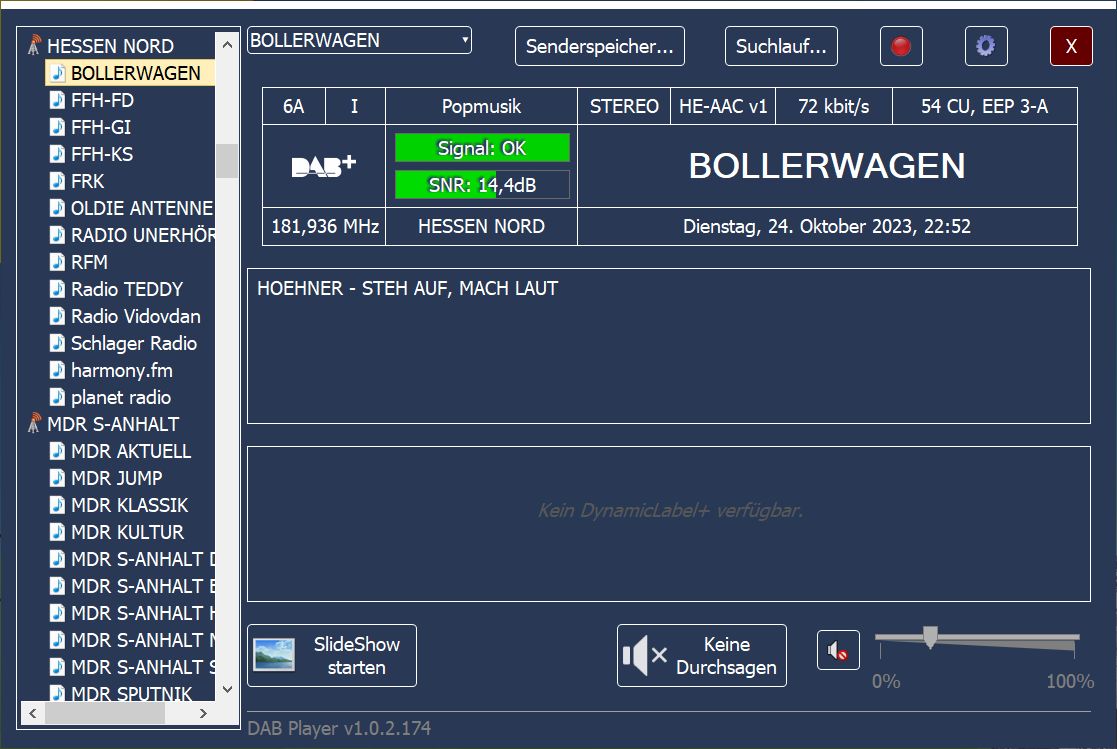Open the BOLLERWAGEN station dropdown

360,41
